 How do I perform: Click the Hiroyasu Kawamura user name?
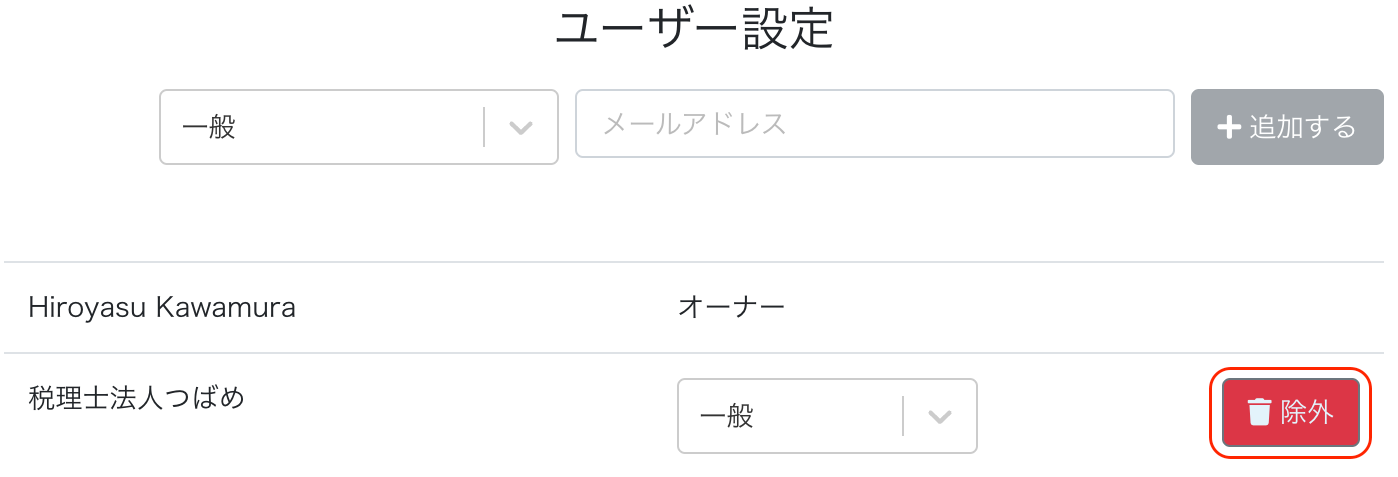162,307
